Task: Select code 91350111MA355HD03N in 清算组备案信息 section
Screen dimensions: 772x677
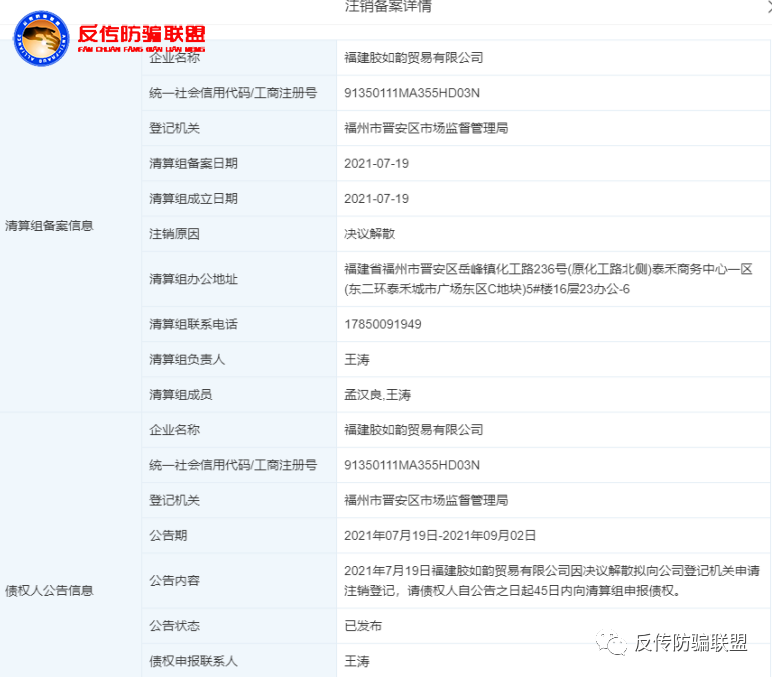Action: click(x=412, y=93)
